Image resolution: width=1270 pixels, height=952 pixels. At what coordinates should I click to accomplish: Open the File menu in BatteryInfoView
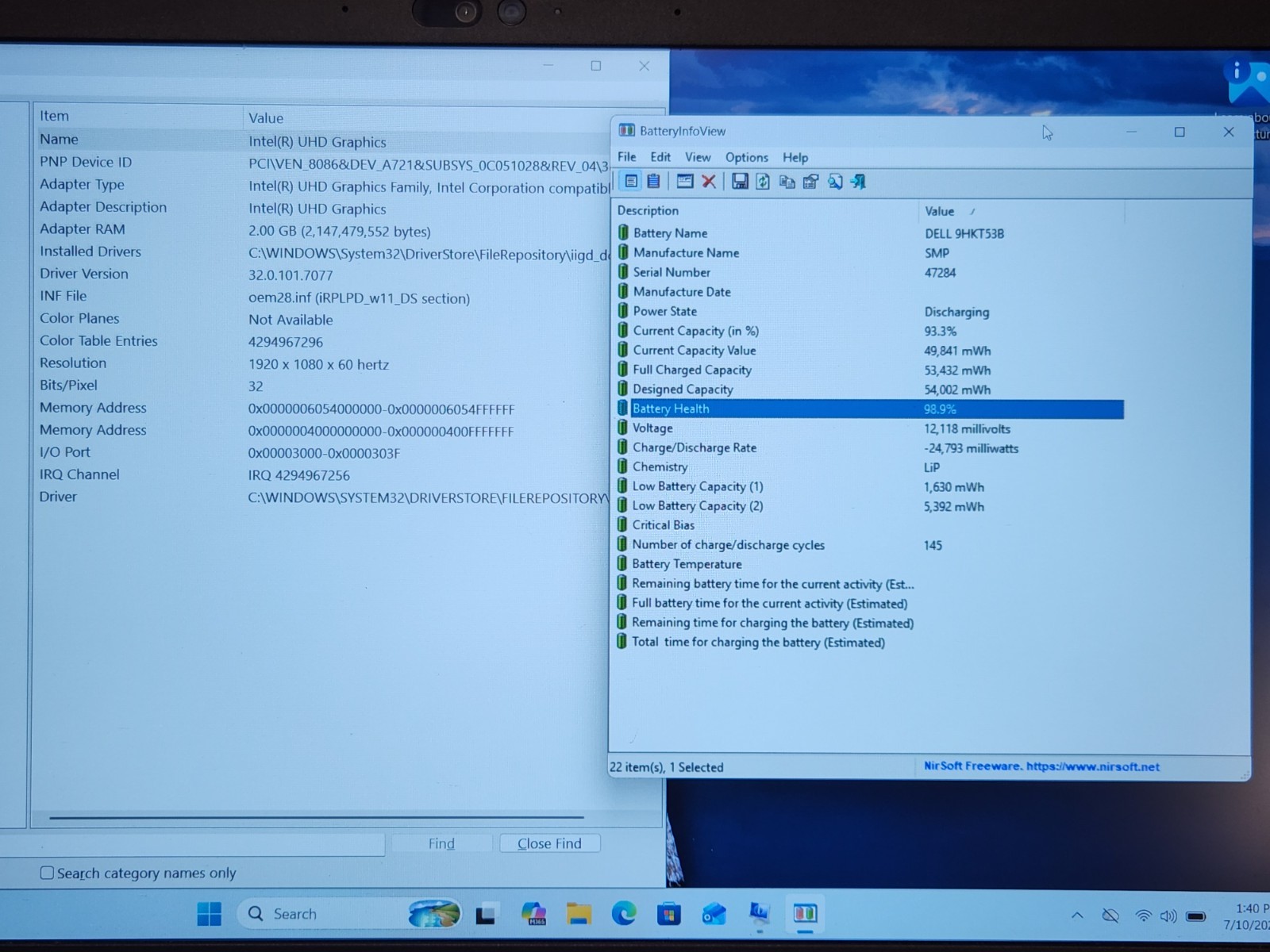(627, 157)
